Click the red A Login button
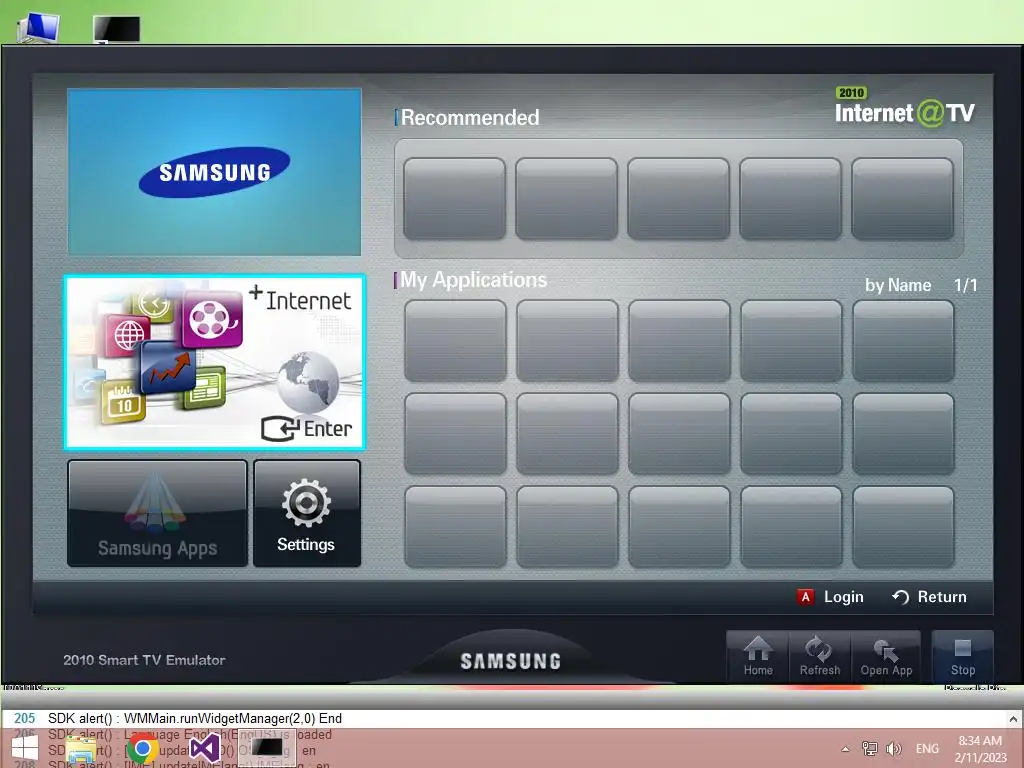The width and height of the screenshot is (1024, 768). coord(830,597)
